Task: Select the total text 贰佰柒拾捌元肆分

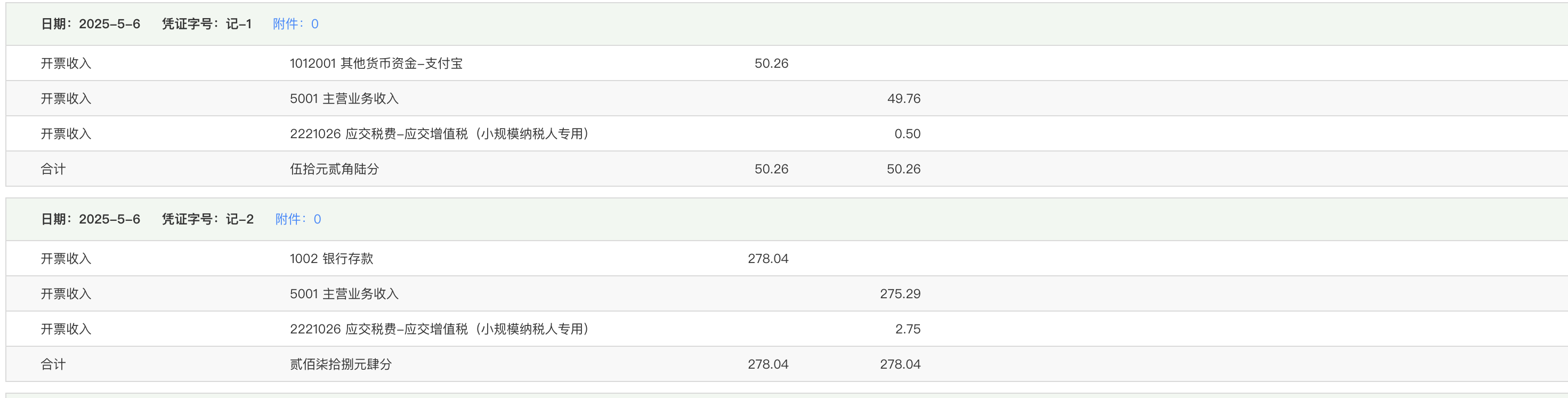Action: [x=340, y=364]
